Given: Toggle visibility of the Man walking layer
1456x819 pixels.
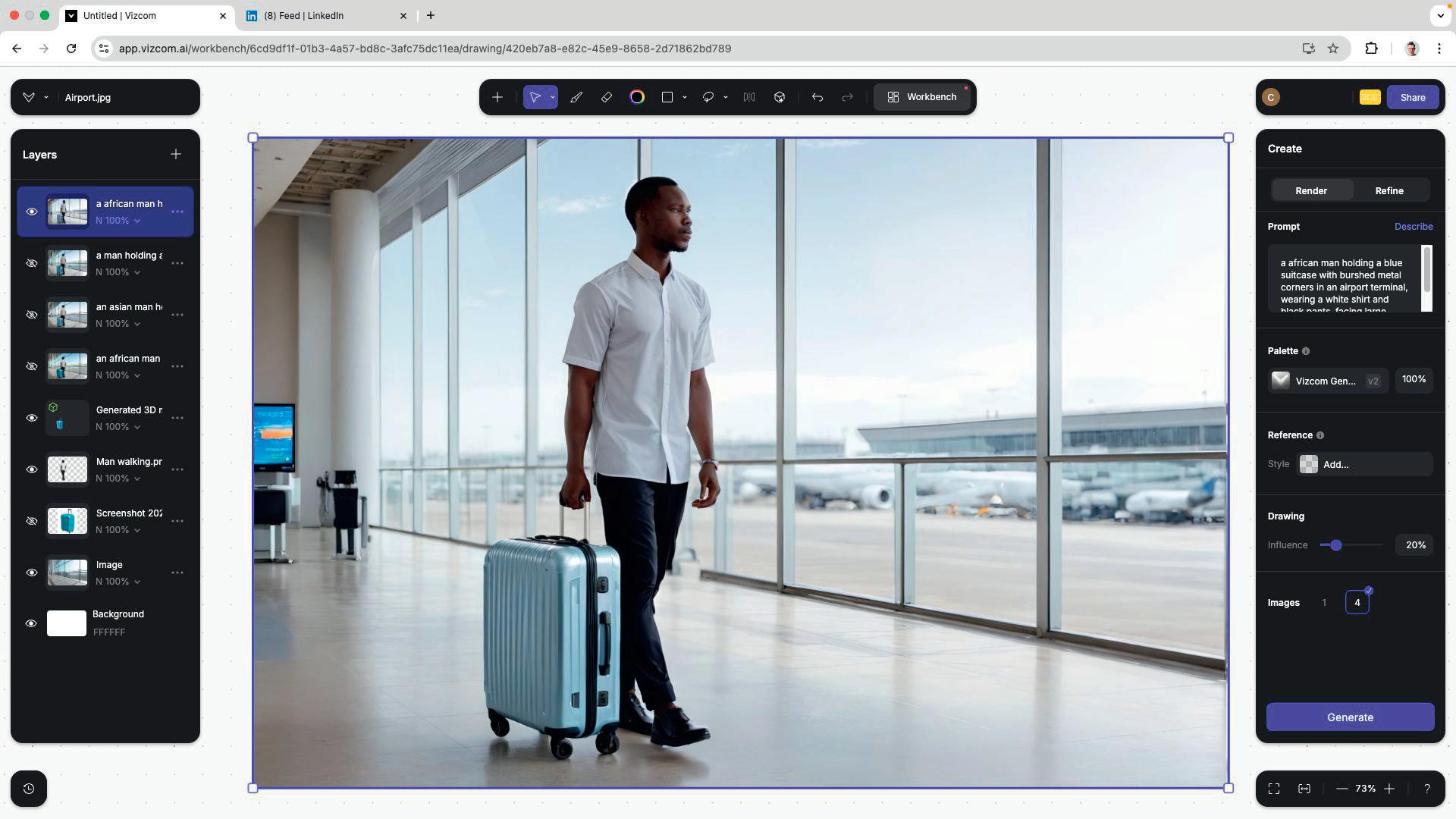Looking at the screenshot, I should 32,469.
